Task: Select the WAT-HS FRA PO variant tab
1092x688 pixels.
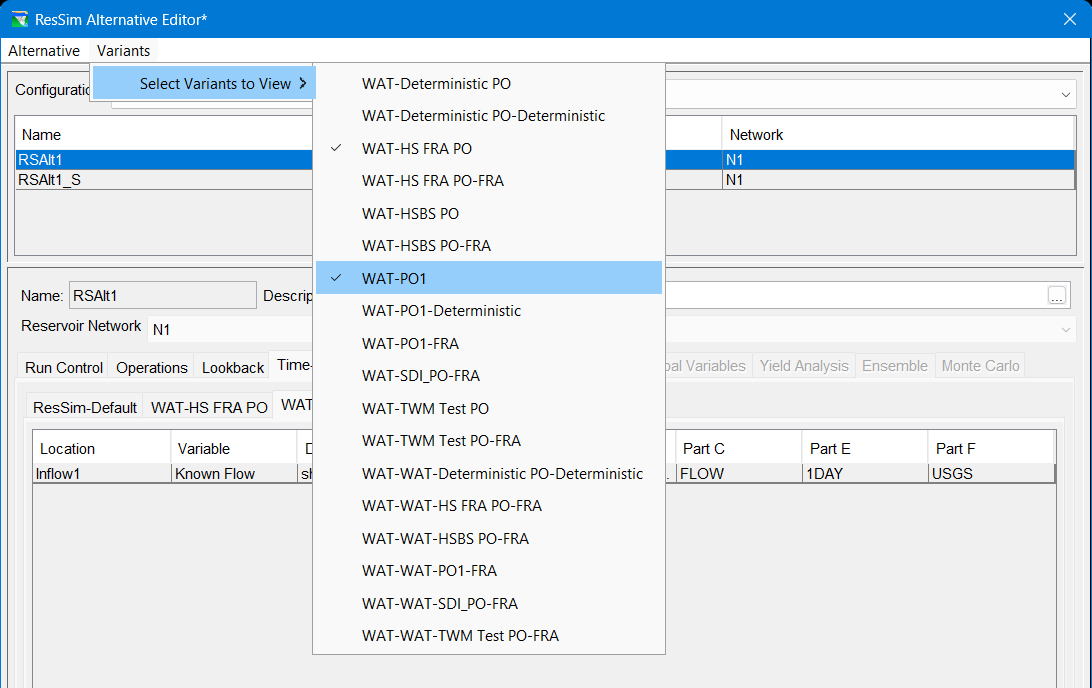Action: (209, 407)
